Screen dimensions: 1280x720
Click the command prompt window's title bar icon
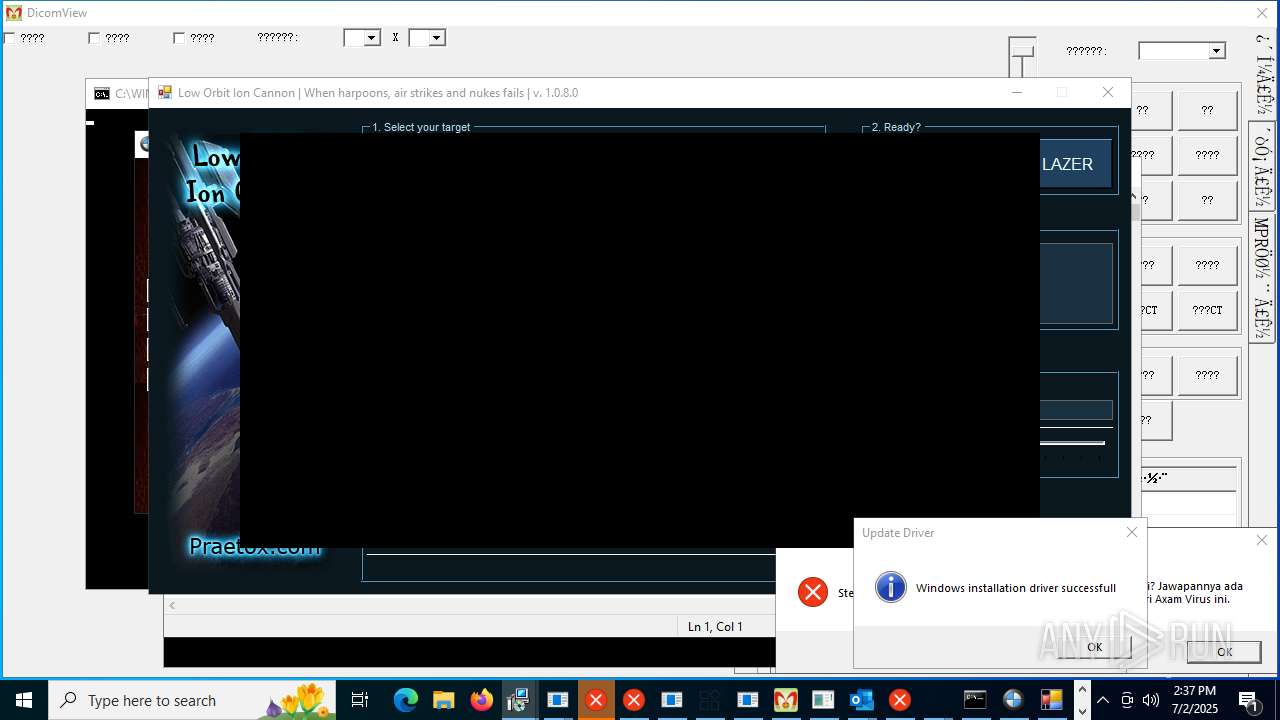(x=102, y=93)
